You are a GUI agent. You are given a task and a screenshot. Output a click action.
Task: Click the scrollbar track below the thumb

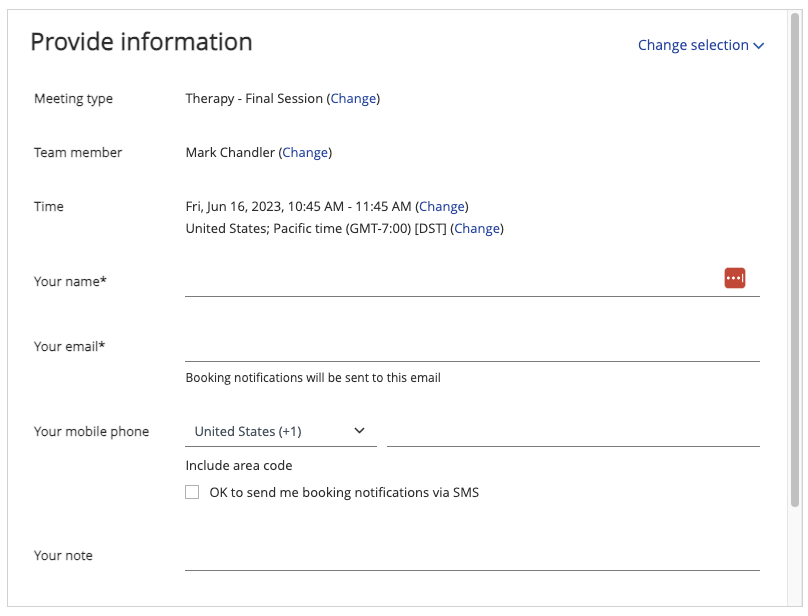[x=796, y=557]
